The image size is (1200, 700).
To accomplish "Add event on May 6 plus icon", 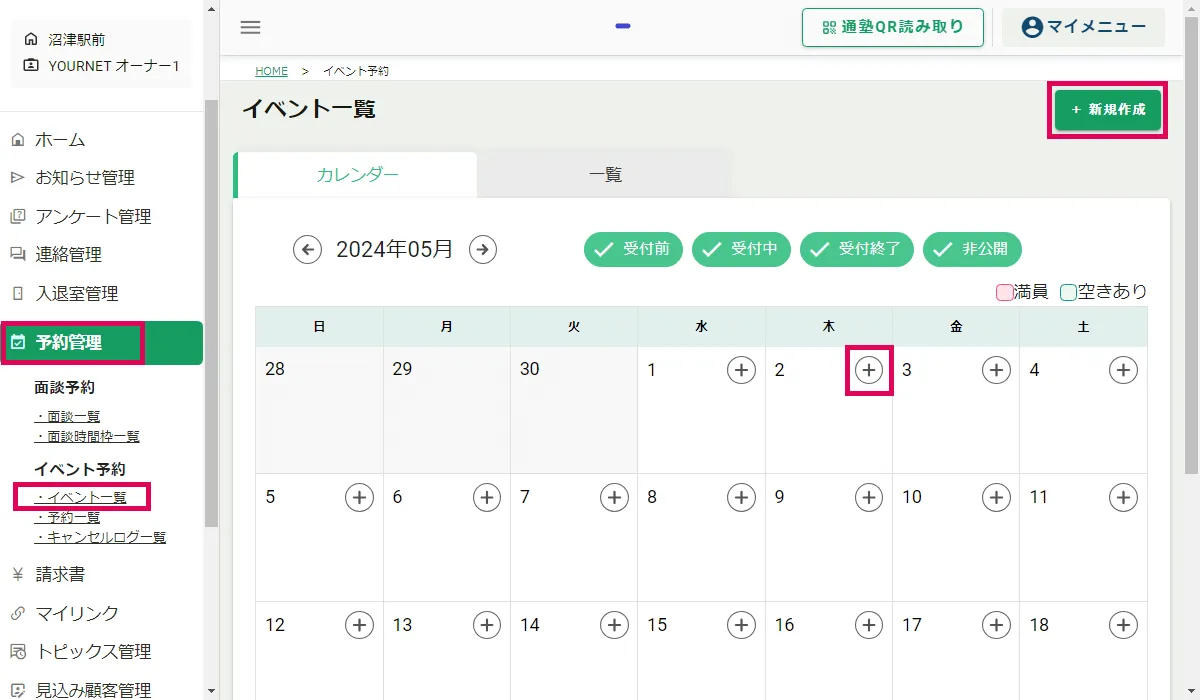I will 487,497.
